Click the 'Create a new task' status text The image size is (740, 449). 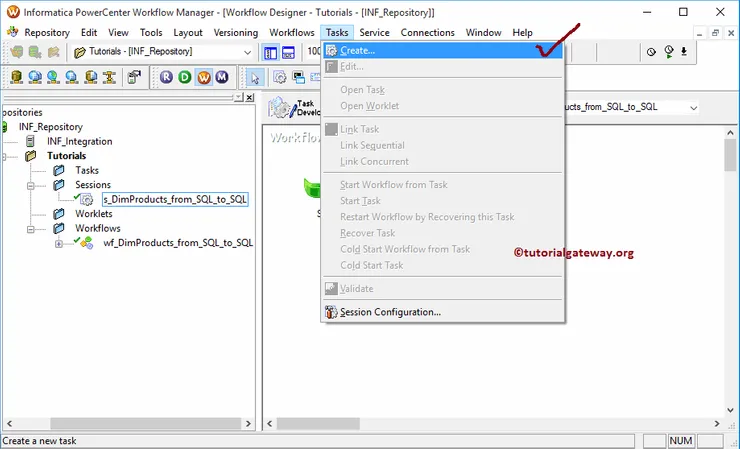coord(39,441)
